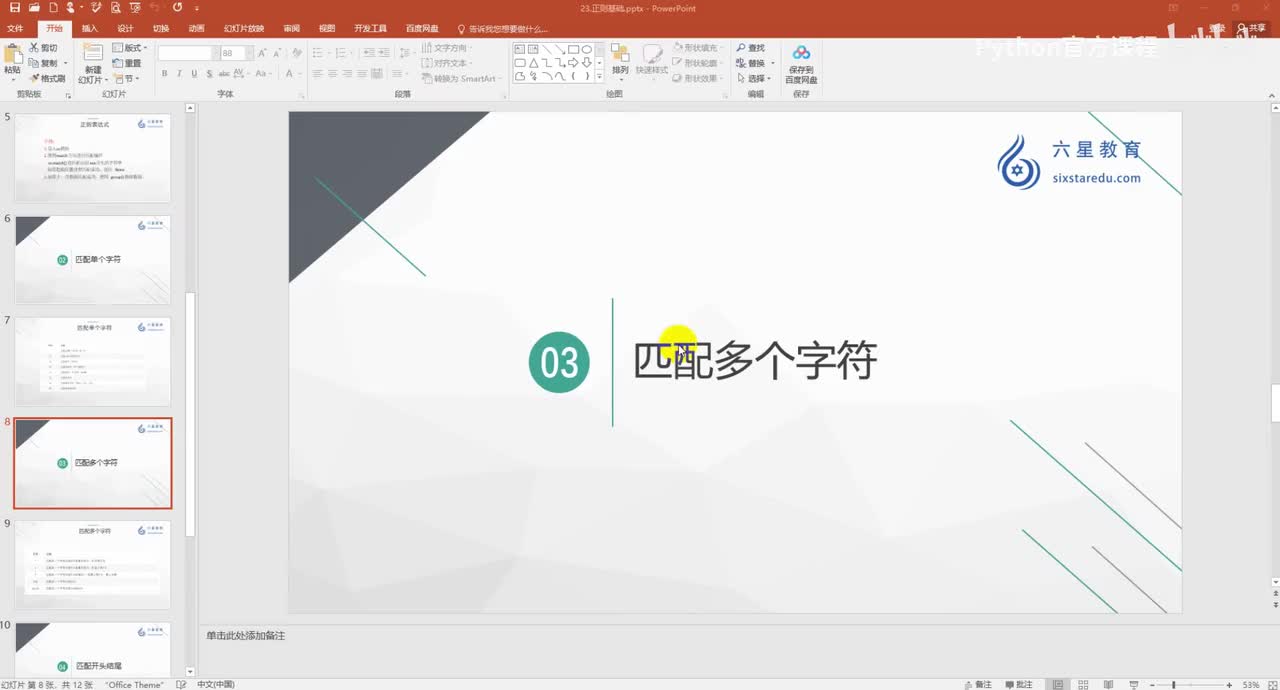The height and width of the screenshot is (690, 1280).
Task: Click the Share button (共享)
Action: pos(1252,29)
